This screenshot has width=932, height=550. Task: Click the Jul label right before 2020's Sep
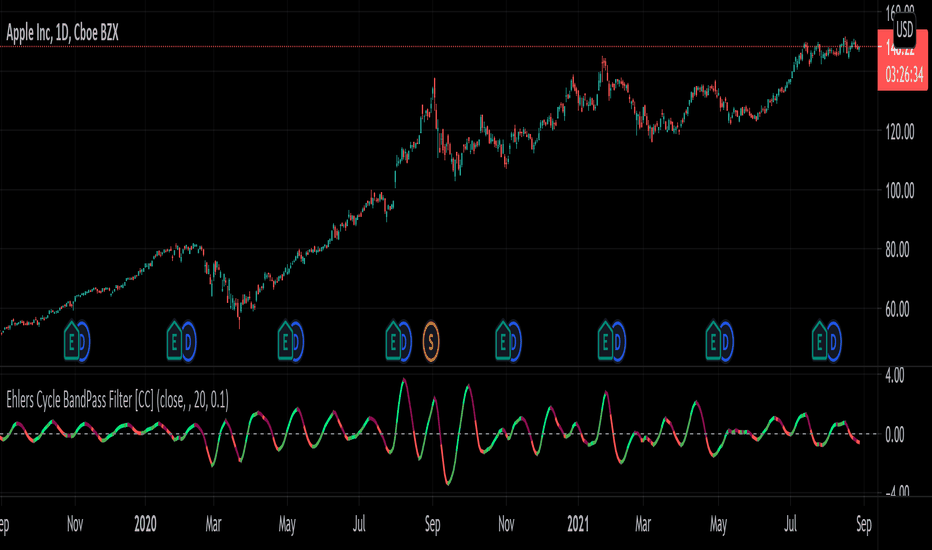pyautogui.click(x=359, y=524)
